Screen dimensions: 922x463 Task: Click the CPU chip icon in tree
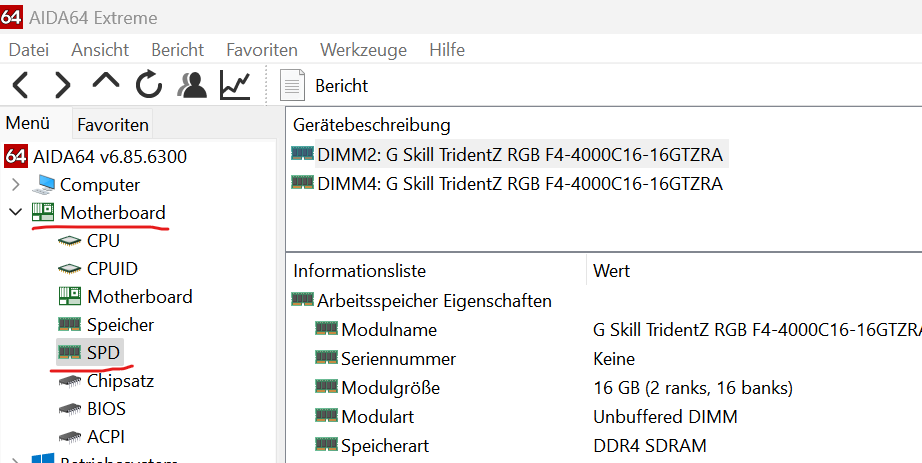69,241
